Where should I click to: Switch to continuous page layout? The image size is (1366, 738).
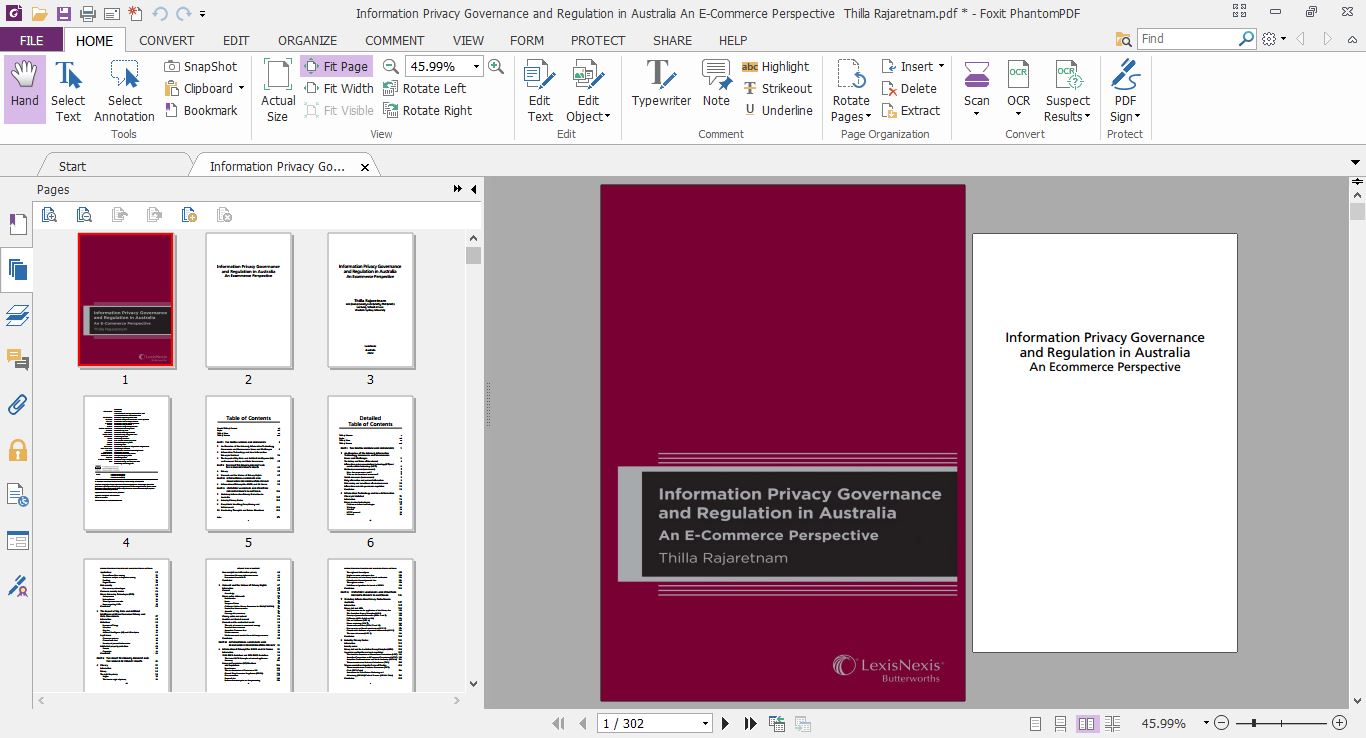(x=1060, y=723)
